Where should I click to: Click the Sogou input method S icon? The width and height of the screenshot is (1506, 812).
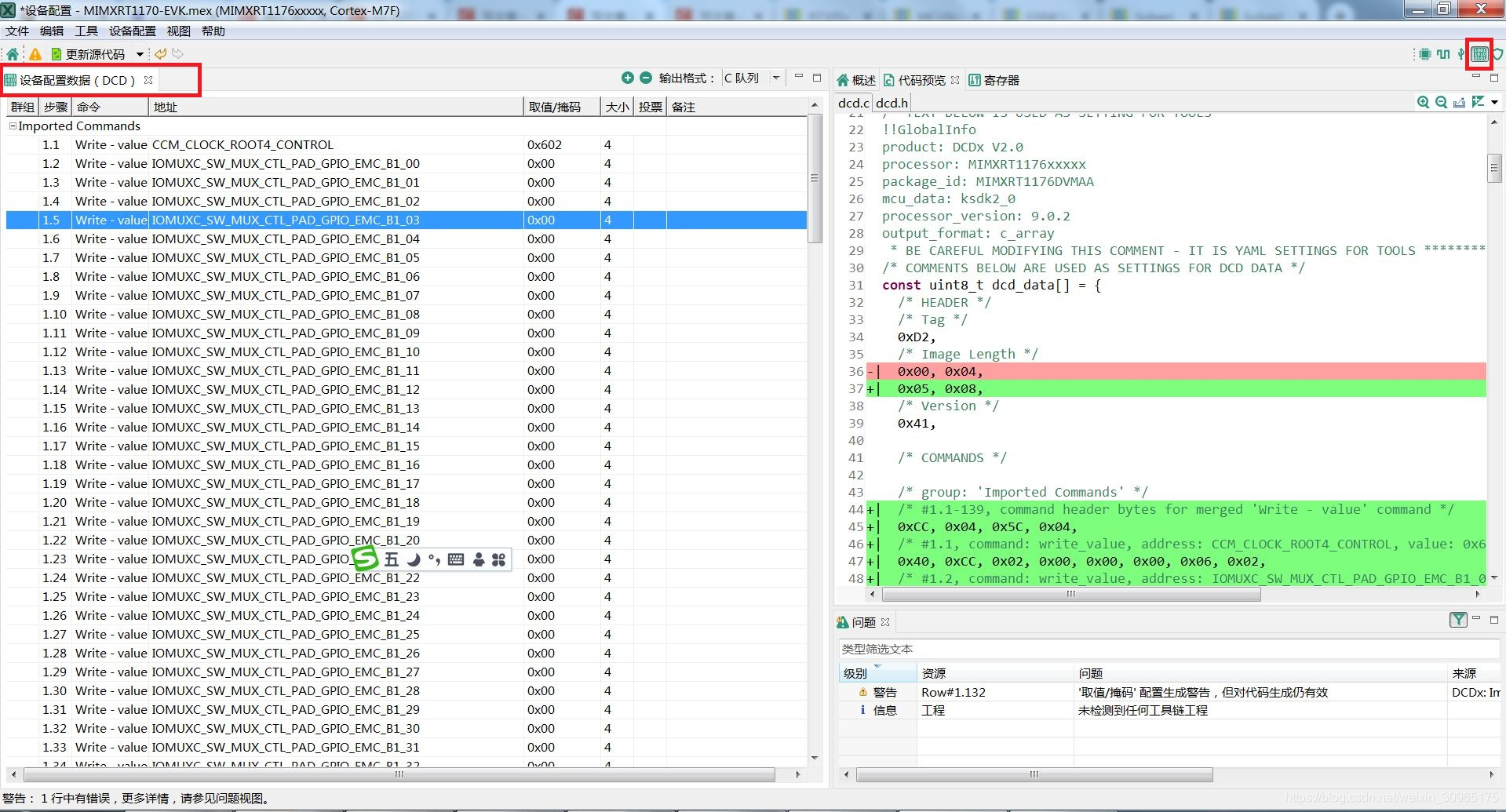(x=365, y=559)
